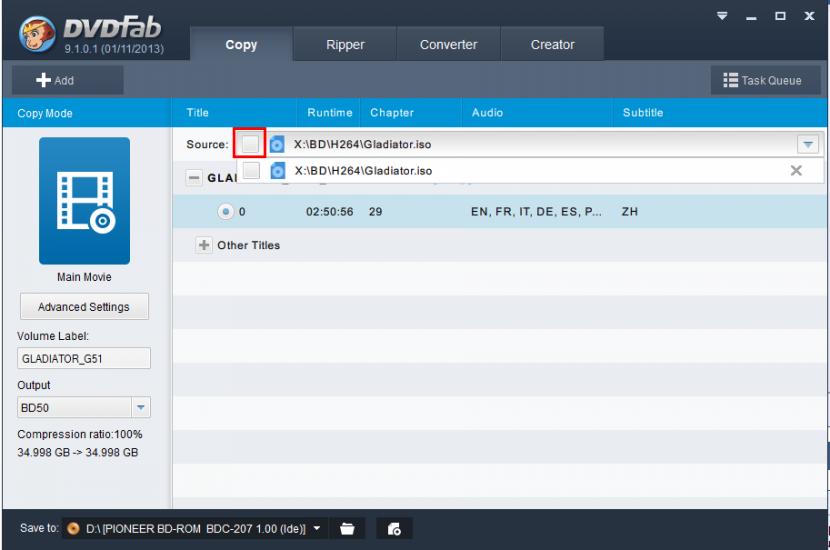Expand the Other Titles group
The image size is (830, 550).
click(204, 245)
